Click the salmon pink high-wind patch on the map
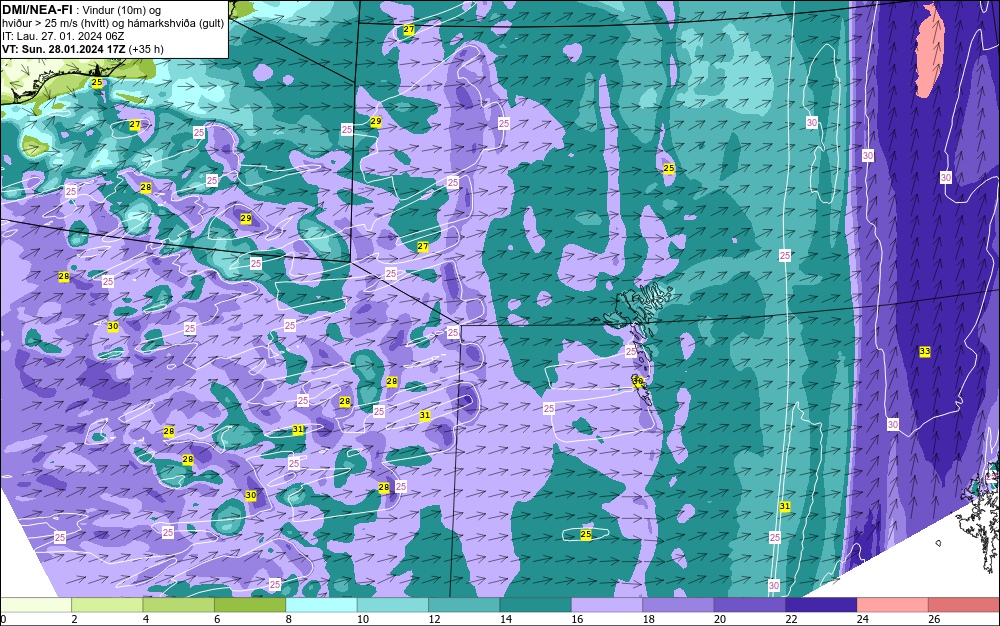The width and height of the screenshot is (1000, 626). 930,50
